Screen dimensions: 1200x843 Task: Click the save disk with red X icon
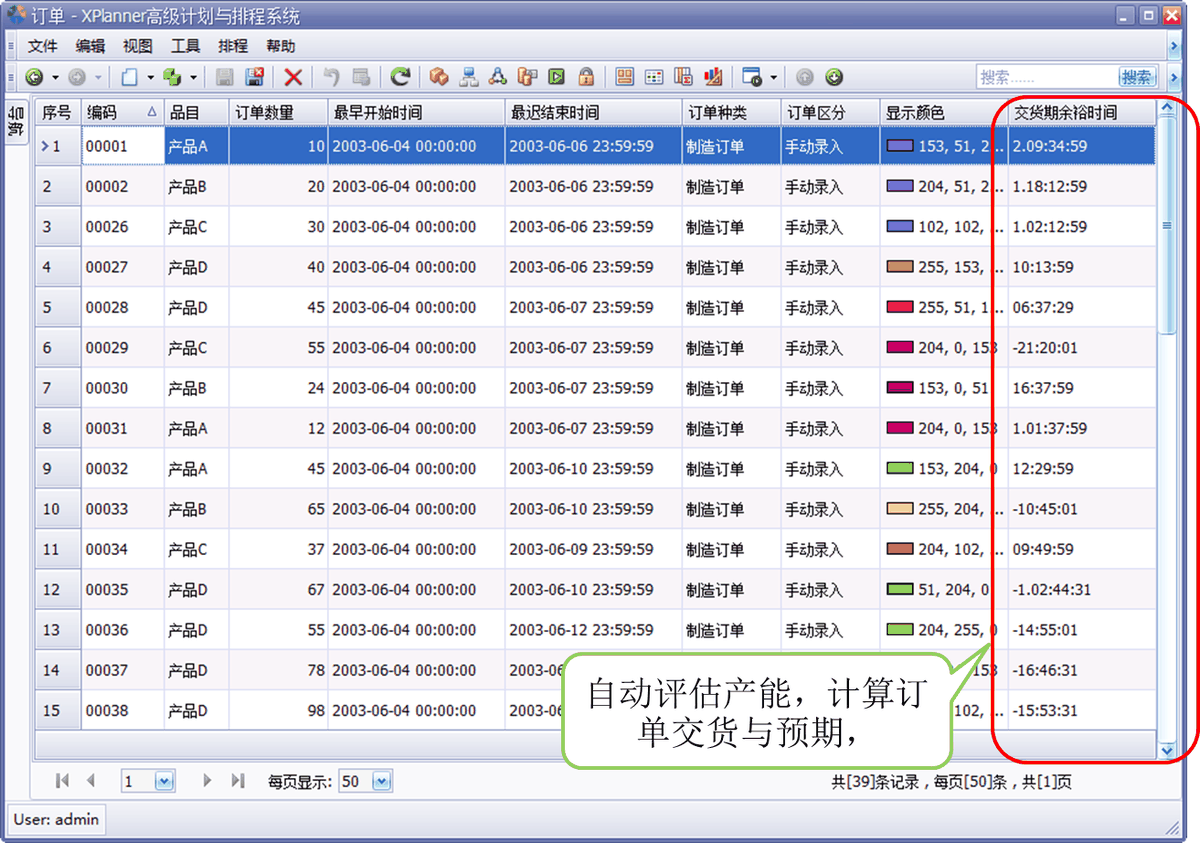254,77
